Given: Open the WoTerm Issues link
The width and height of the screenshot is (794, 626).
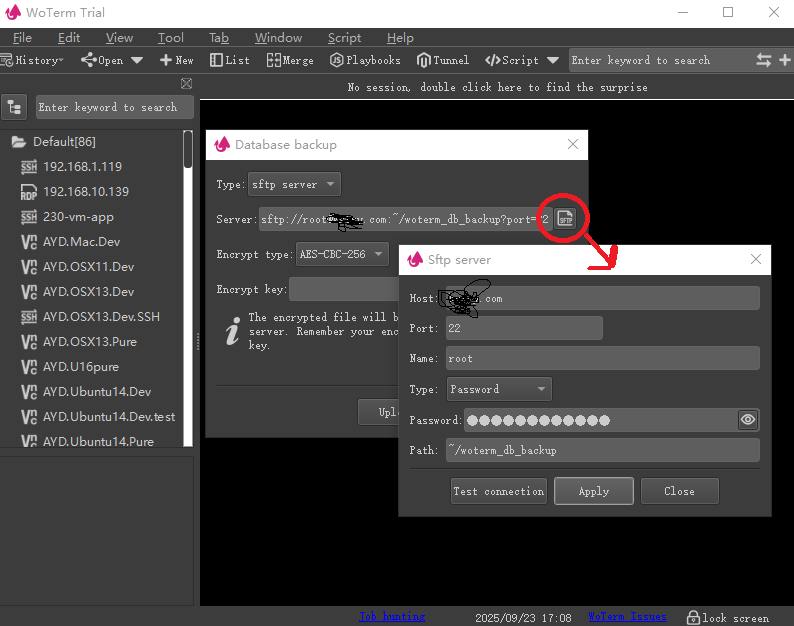Looking at the screenshot, I should (x=627, y=617).
